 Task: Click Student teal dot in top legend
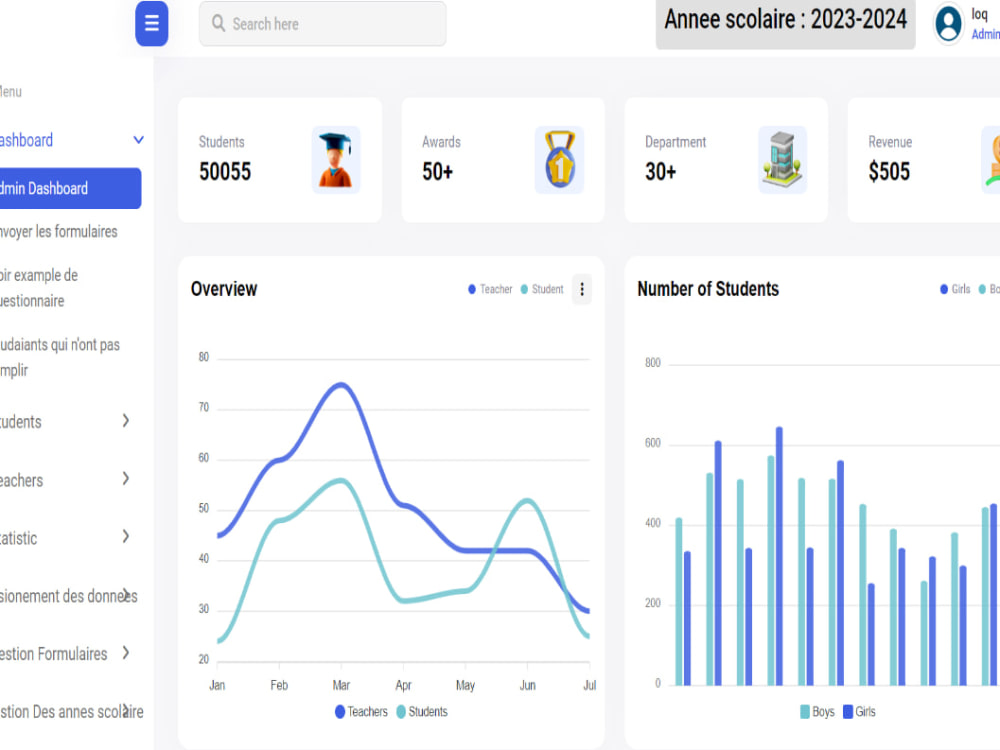pyautogui.click(x=524, y=290)
